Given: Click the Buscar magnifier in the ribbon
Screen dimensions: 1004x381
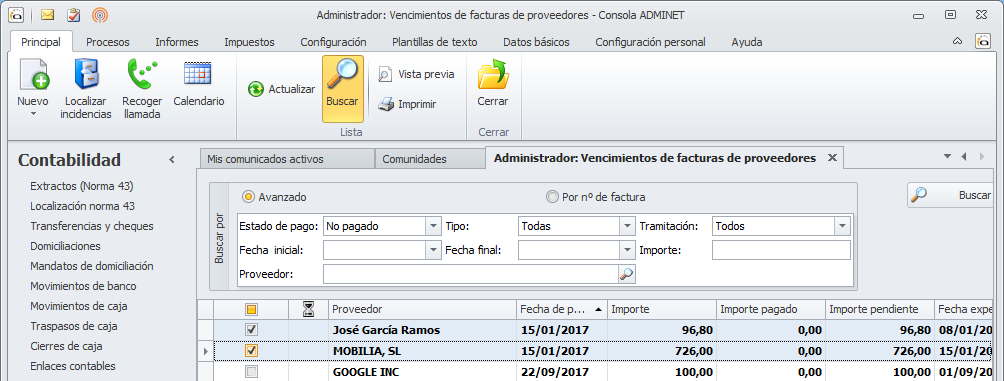Looking at the screenshot, I should coord(343,75).
